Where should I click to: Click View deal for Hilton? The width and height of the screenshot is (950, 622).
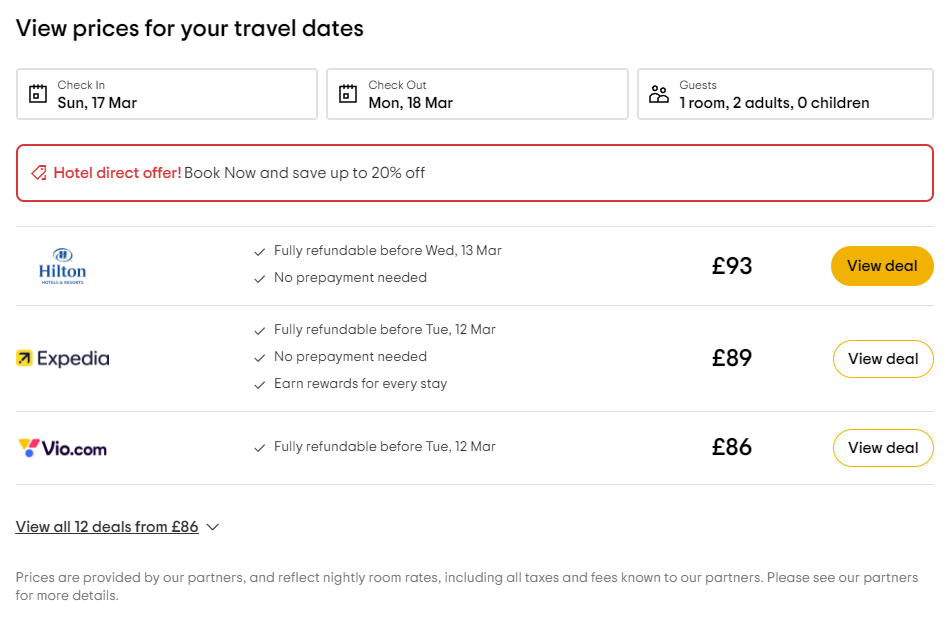pos(882,266)
